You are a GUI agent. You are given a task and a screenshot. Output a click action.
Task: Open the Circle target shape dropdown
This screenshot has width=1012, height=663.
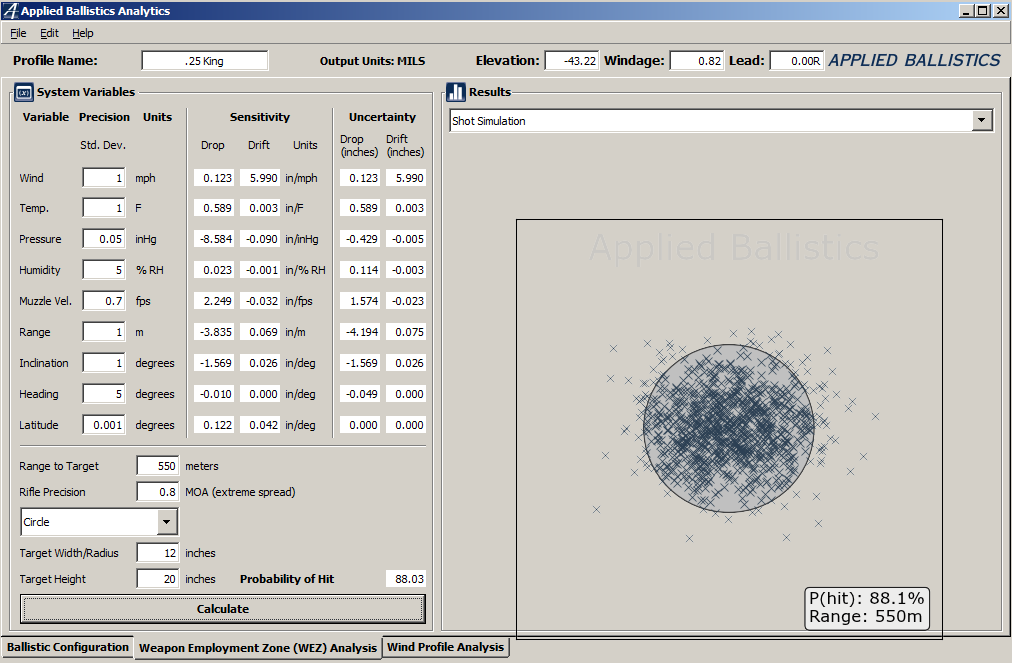(166, 522)
